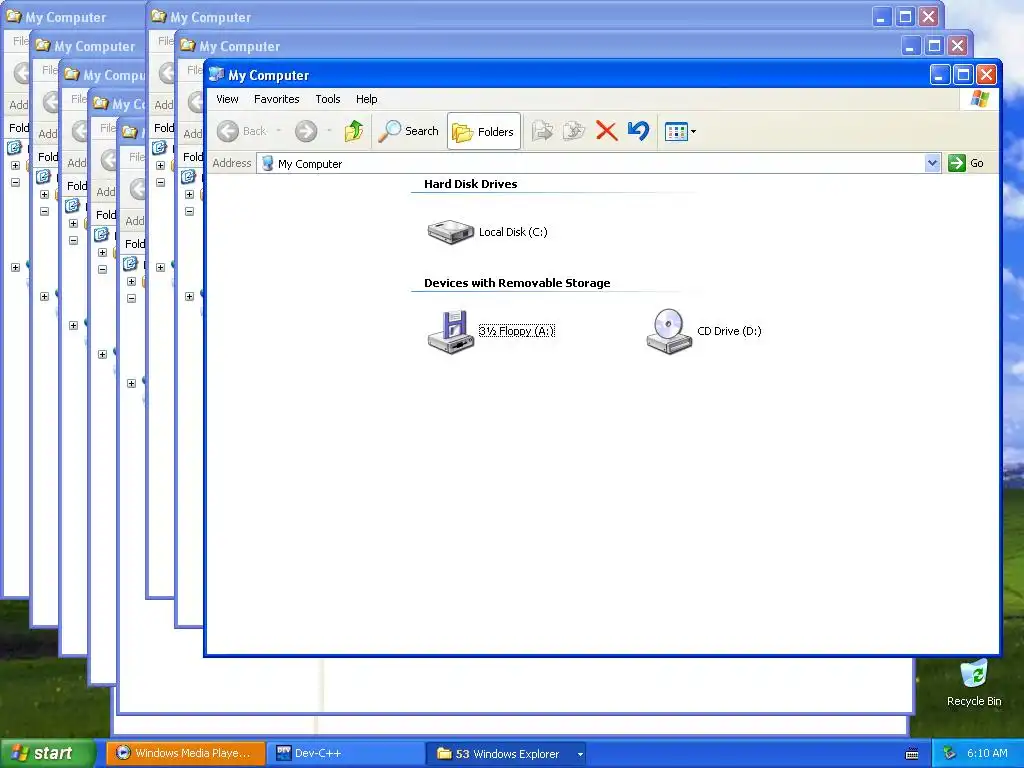This screenshot has height=768, width=1024.
Task: Click the front window's title bar computer icon
Action: (x=216, y=74)
